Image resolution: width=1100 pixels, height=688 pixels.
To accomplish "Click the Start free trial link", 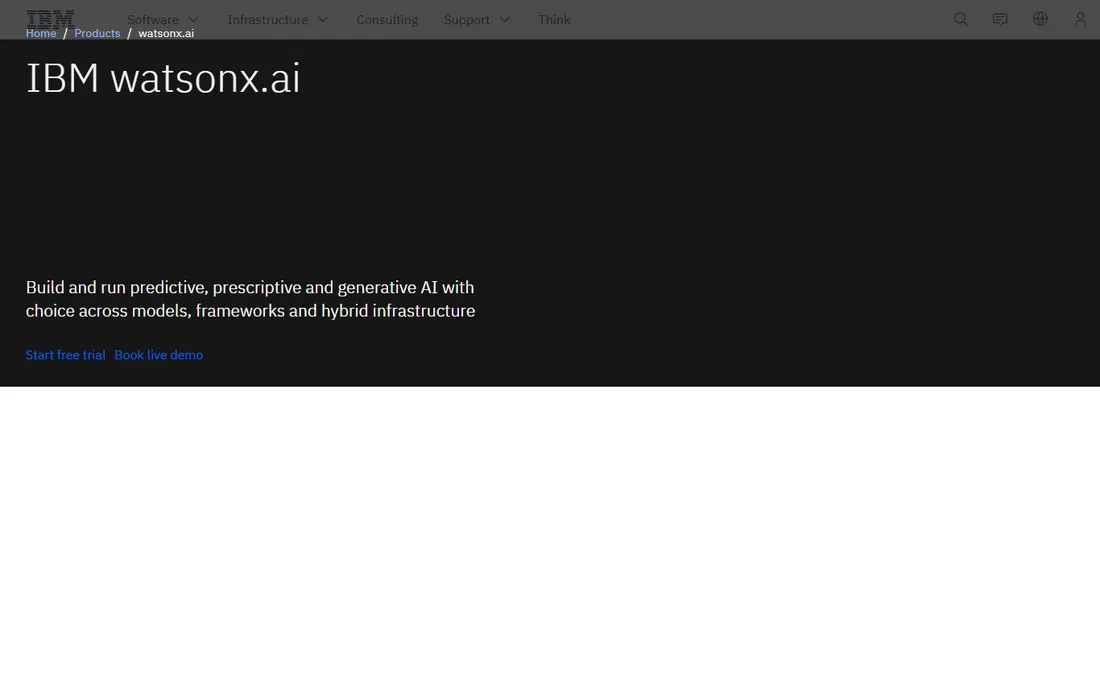I will [65, 355].
